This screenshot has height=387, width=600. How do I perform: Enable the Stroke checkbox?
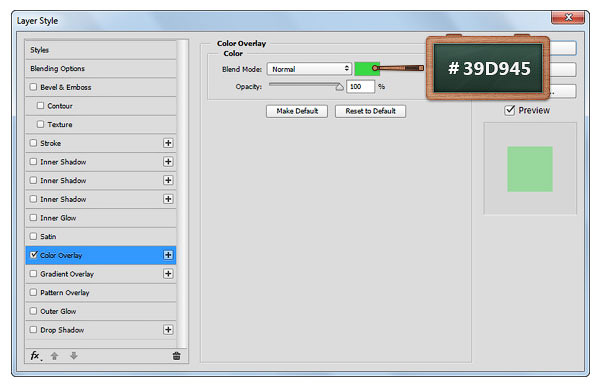click(33, 143)
